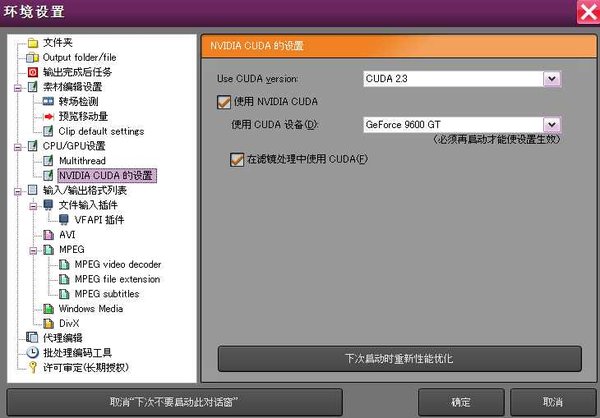Uncheck the 使用 NVIDIA CUDA checkbox
Screen dimensions: 600x418
pos(223,101)
